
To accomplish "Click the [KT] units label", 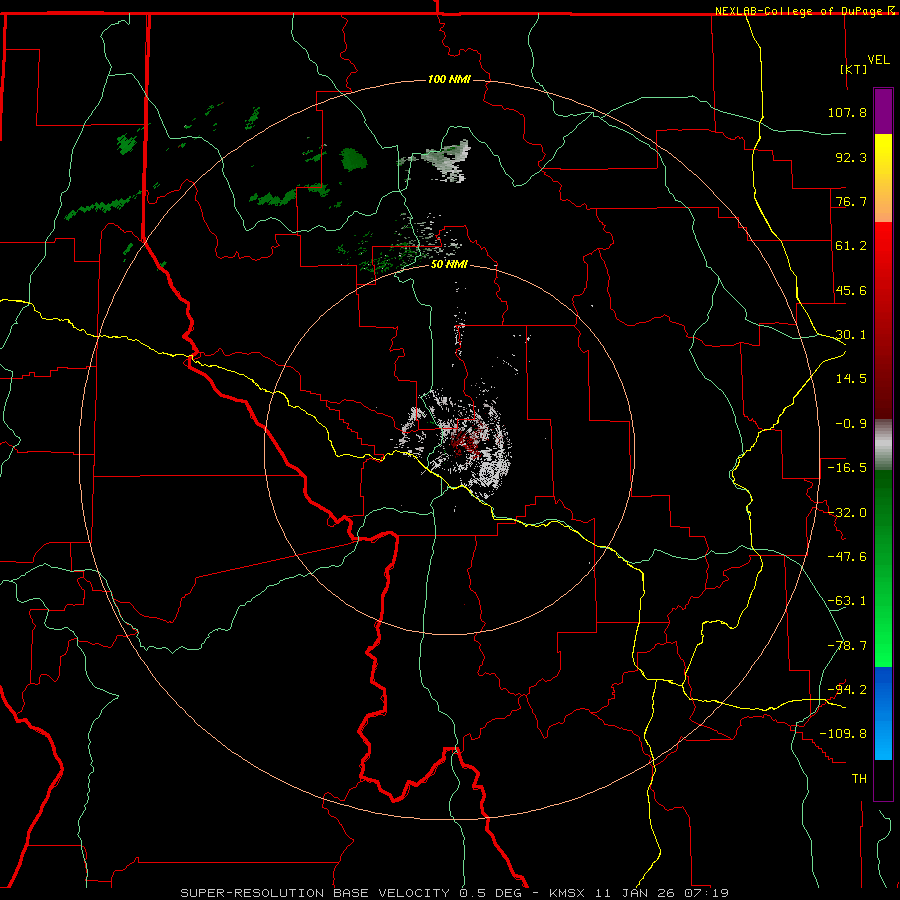I will [x=854, y=69].
